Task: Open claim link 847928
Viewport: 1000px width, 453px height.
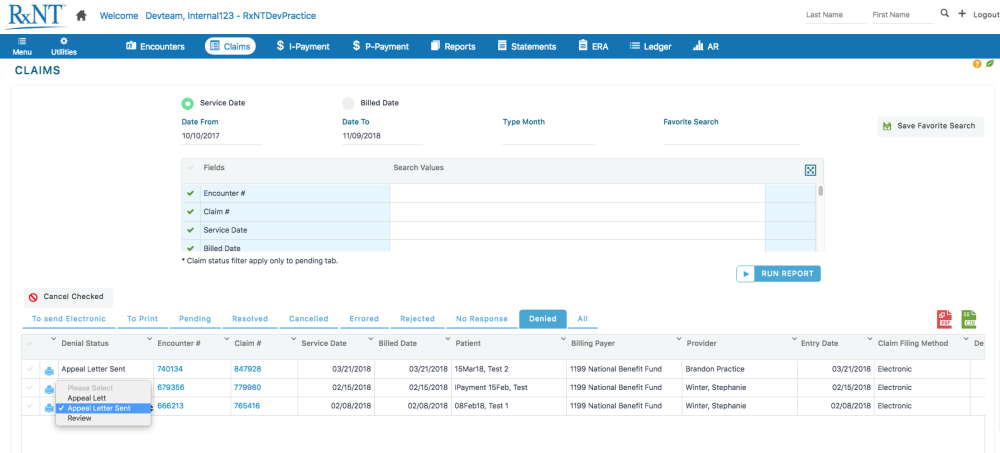Action: tap(247, 369)
